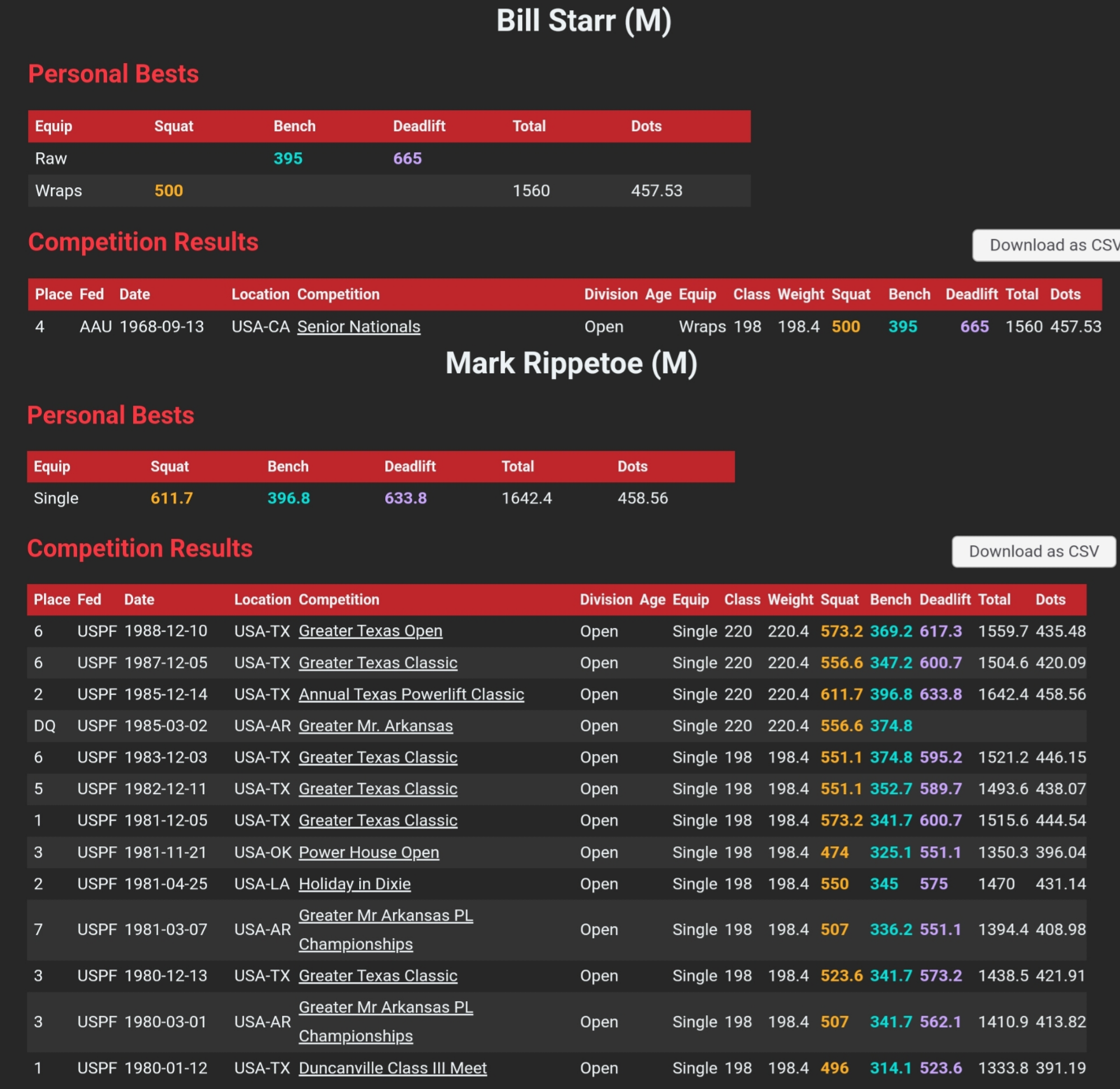Click Rippetoe's best bench 396.8 in Personal Bests

[288, 498]
